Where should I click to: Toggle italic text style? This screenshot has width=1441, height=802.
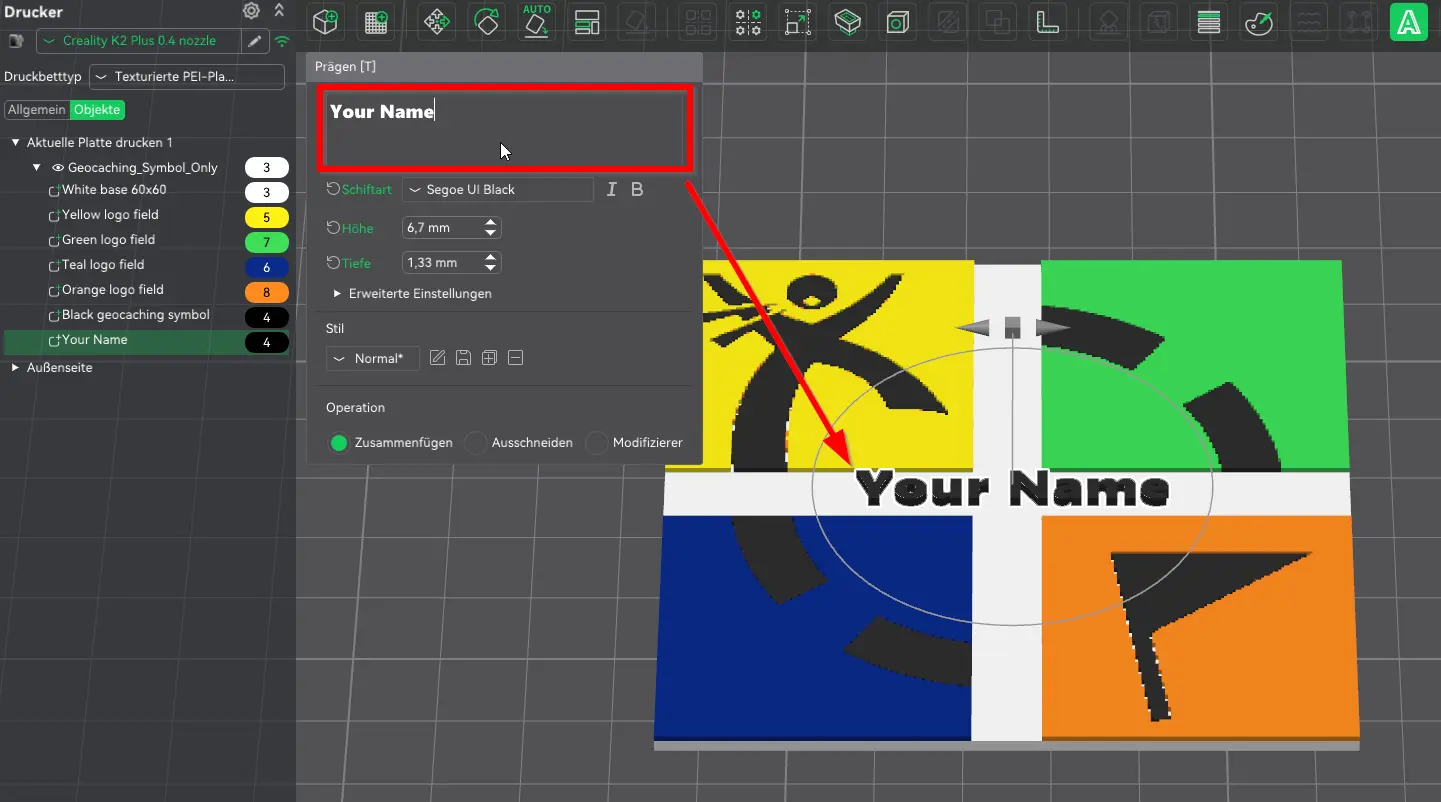[x=612, y=189]
